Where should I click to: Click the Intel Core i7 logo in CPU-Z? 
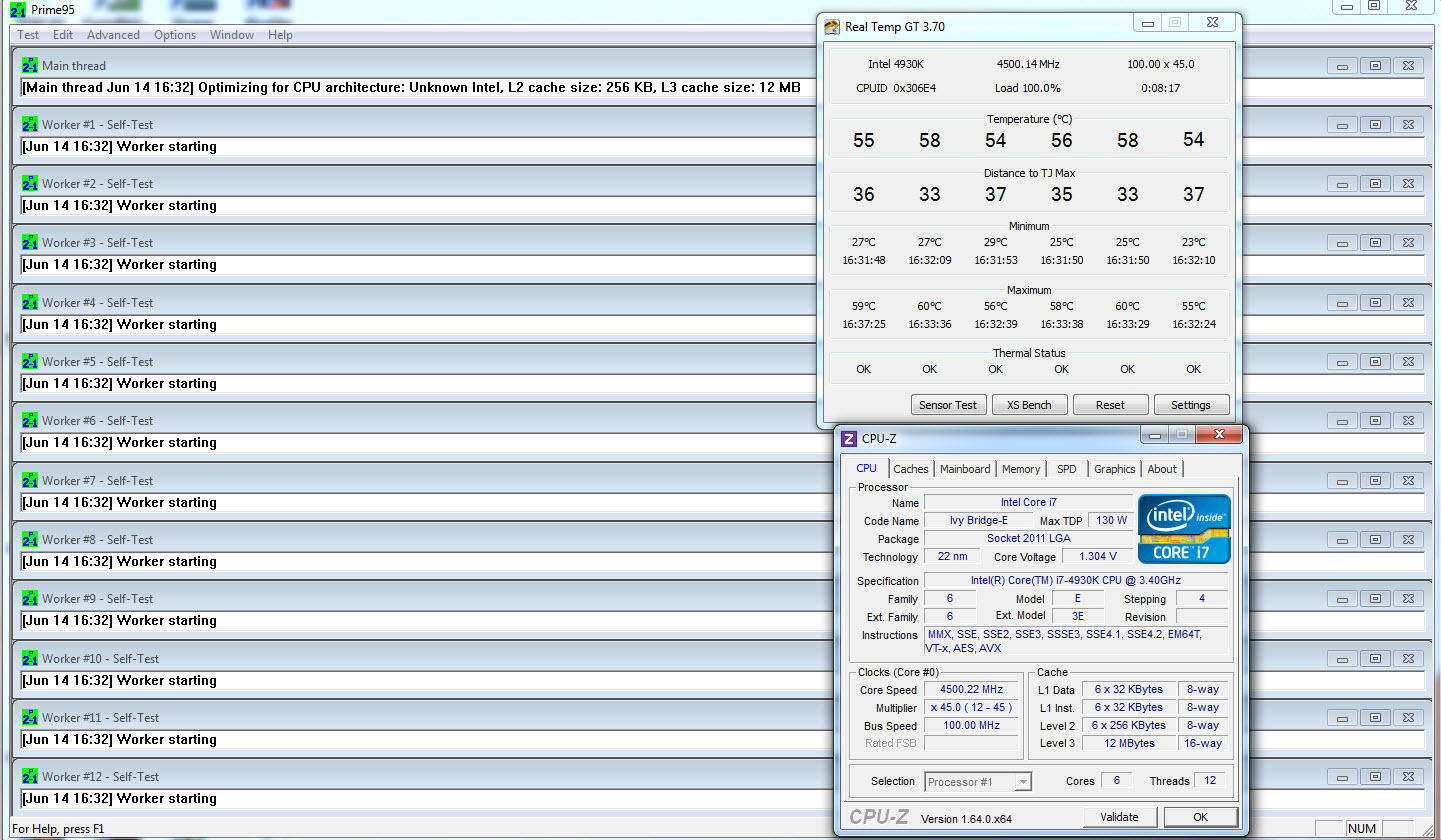1184,529
